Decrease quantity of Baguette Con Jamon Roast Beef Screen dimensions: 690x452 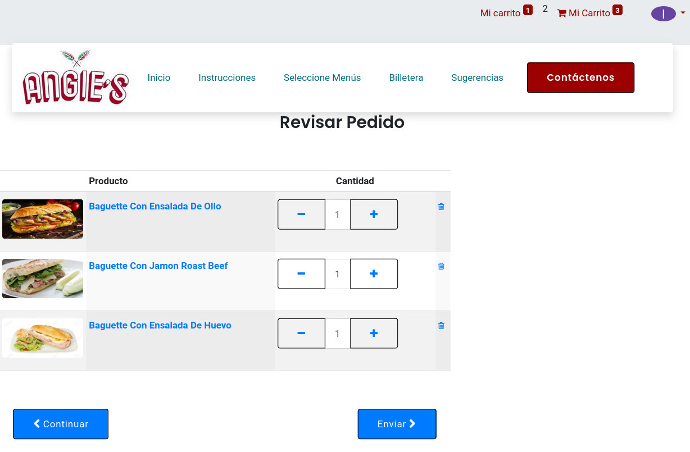pos(301,274)
